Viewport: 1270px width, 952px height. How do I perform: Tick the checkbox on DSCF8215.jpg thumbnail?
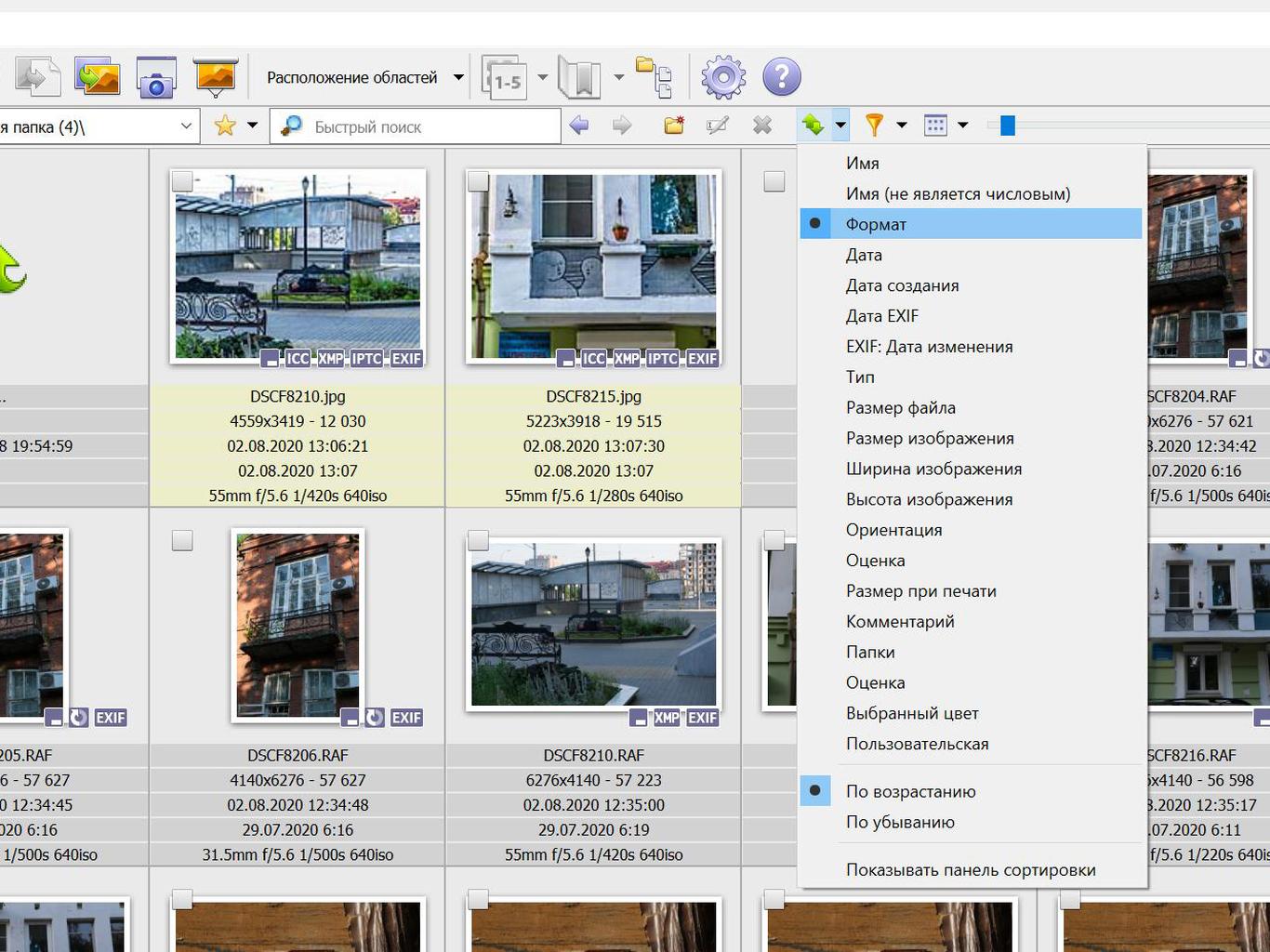point(478,180)
